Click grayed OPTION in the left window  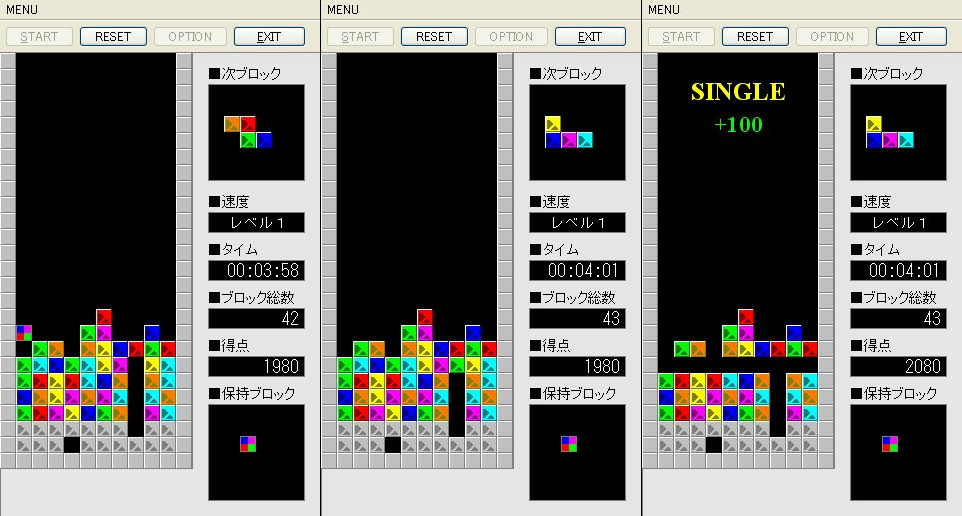pyautogui.click(x=190, y=37)
